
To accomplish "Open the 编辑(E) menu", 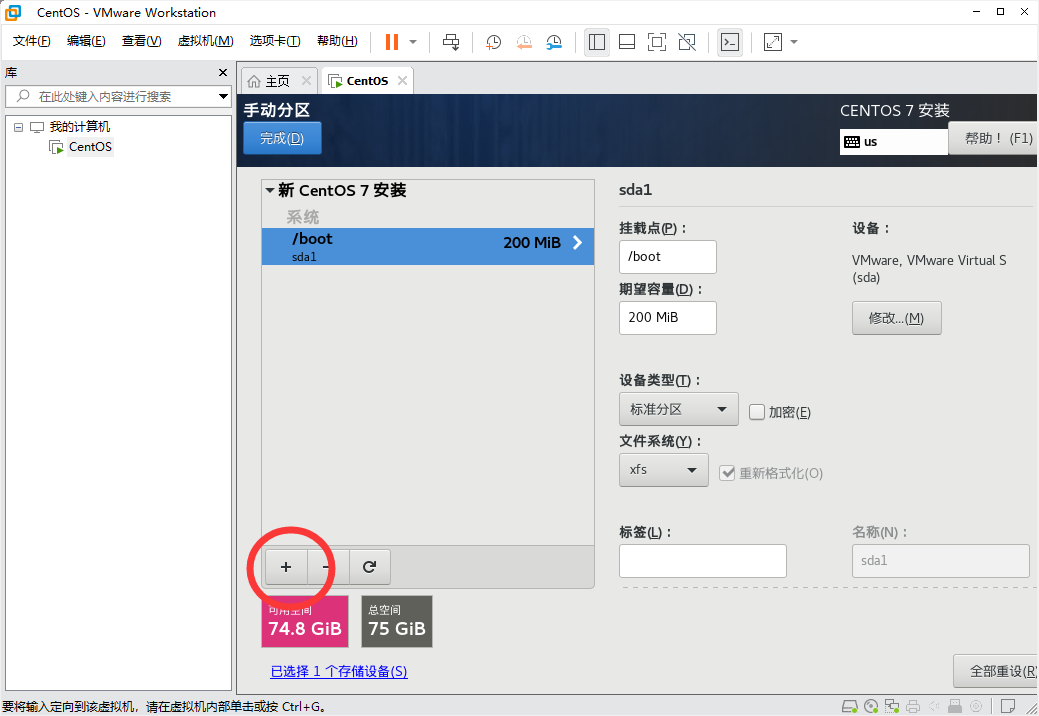I will pyautogui.click(x=86, y=41).
